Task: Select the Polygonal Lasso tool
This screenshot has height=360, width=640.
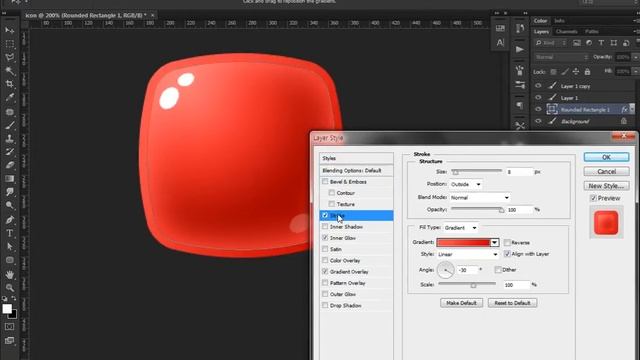Action: (10, 57)
